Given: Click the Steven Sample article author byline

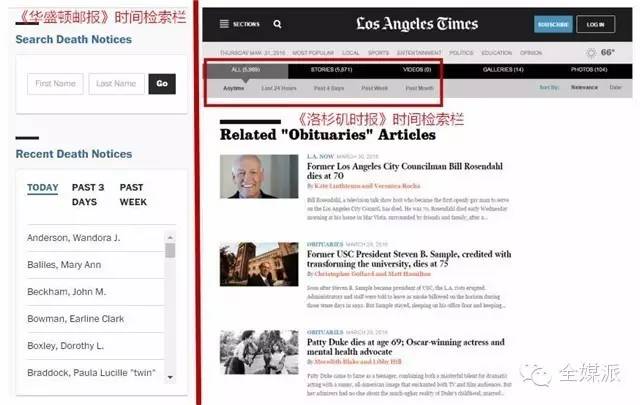Looking at the screenshot, I should click(369, 274).
